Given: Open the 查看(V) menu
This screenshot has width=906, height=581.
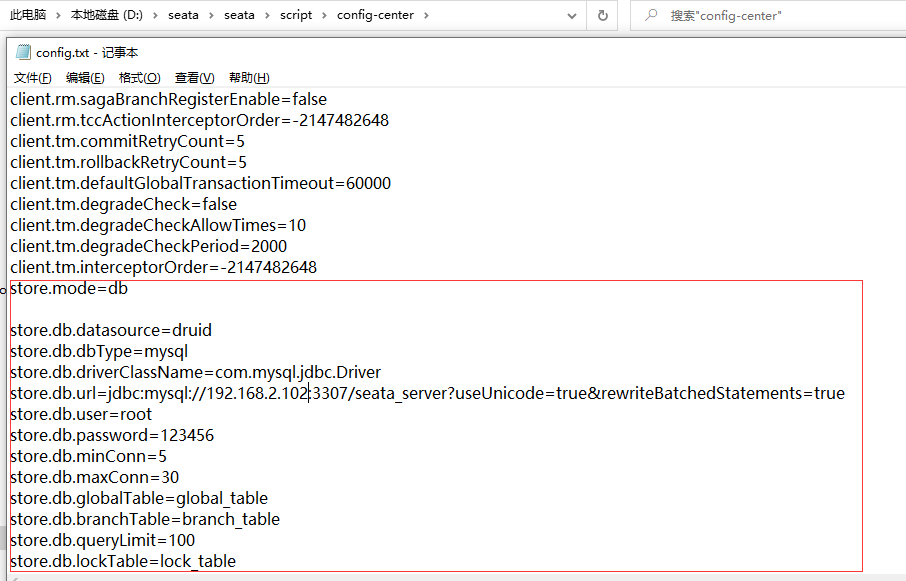Looking at the screenshot, I should pyautogui.click(x=194, y=78).
